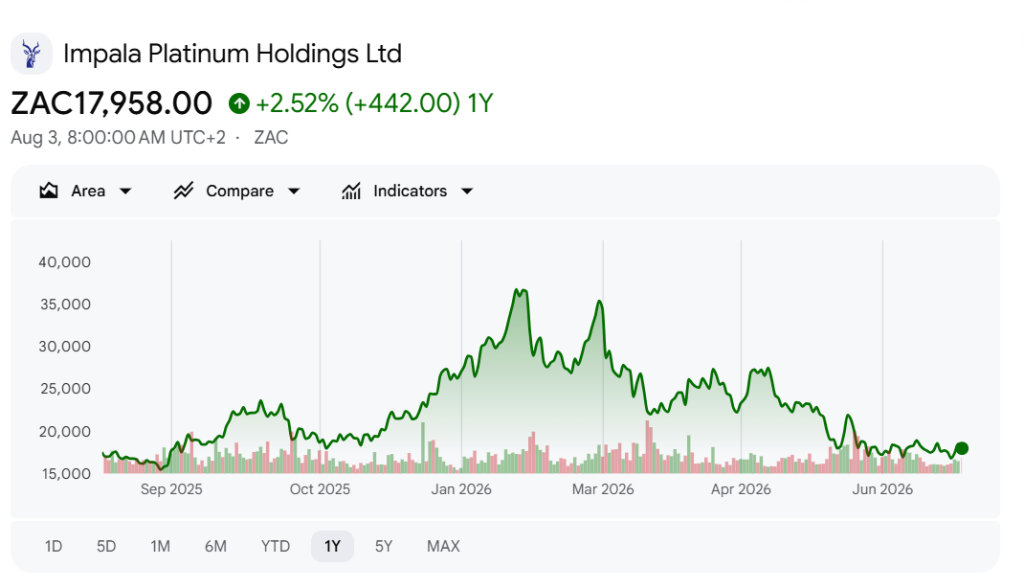Click the 15,000 y-axis label
This screenshot has height=588, width=1024.
pos(66,474)
